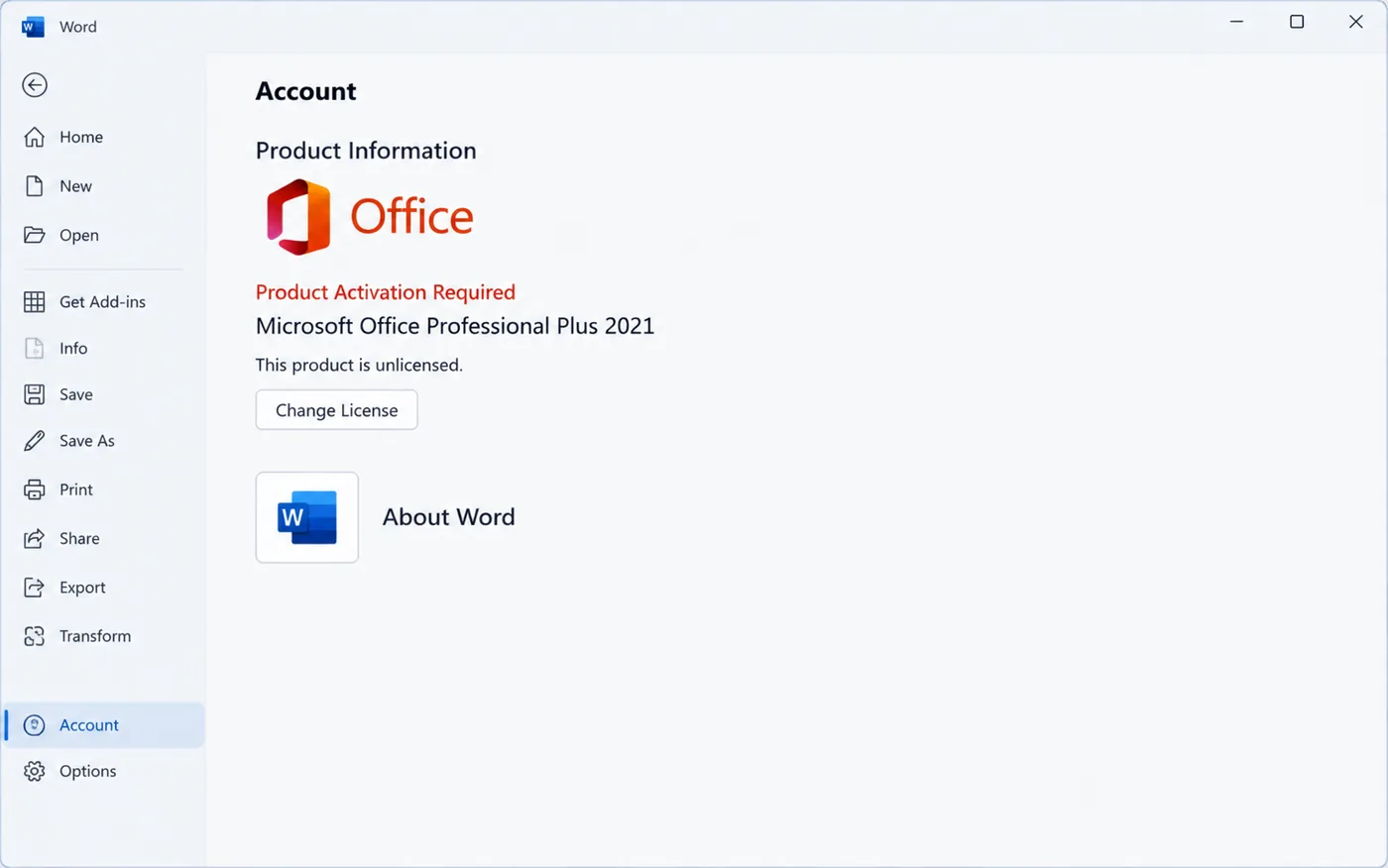Image resolution: width=1388 pixels, height=868 pixels.
Task: Open the Info page label
Action: pos(73,348)
